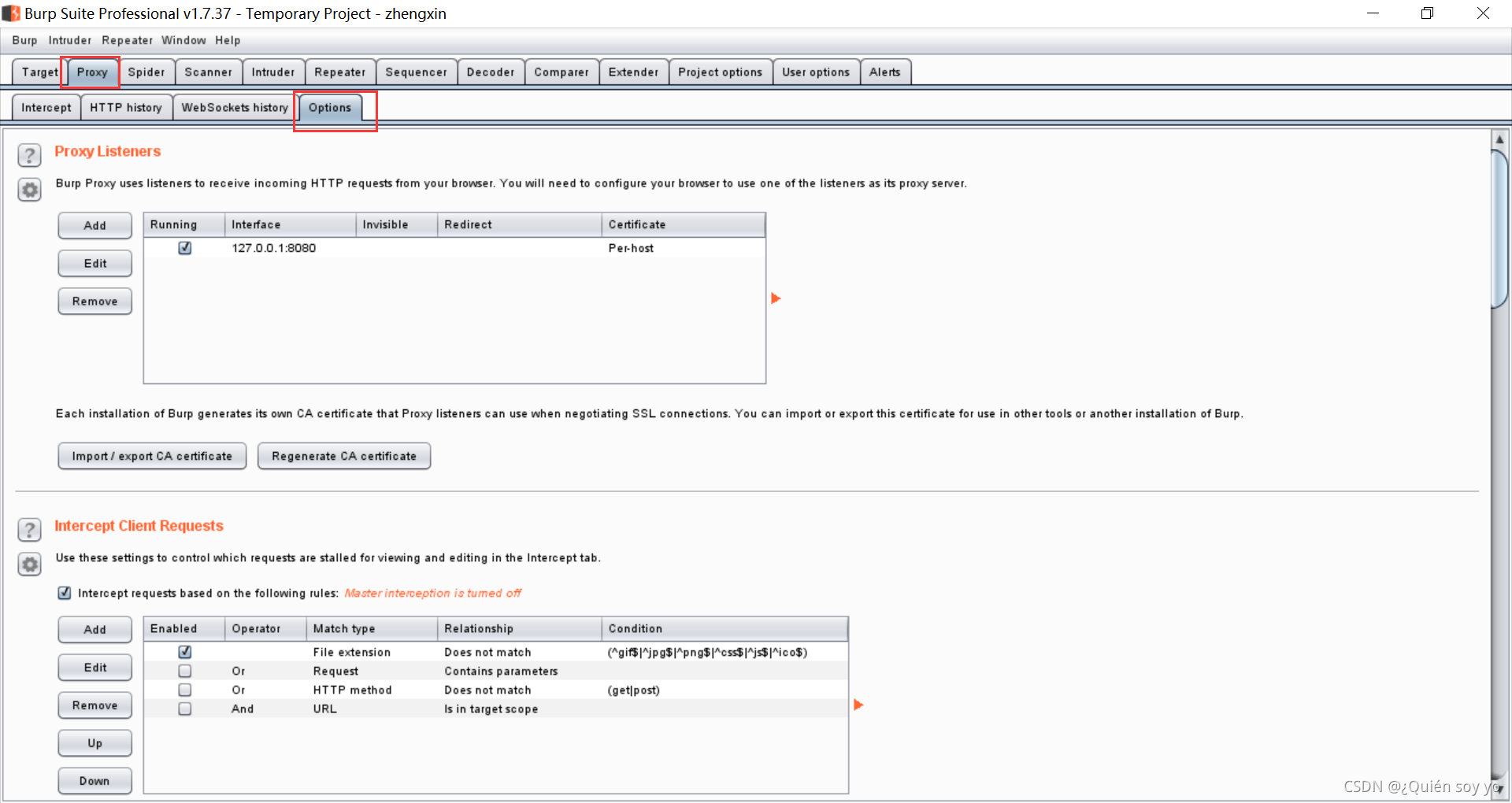This screenshot has width=1512, height=803.
Task: Open help for Proxy Listeners section
Action: (29, 155)
